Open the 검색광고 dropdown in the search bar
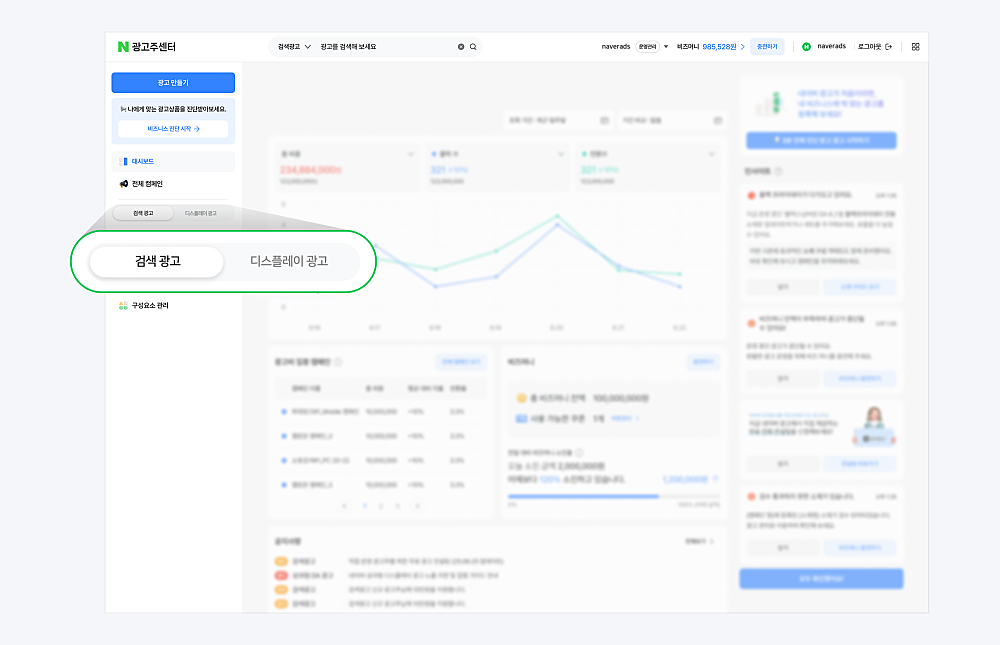This screenshot has width=1000, height=645. click(x=294, y=47)
